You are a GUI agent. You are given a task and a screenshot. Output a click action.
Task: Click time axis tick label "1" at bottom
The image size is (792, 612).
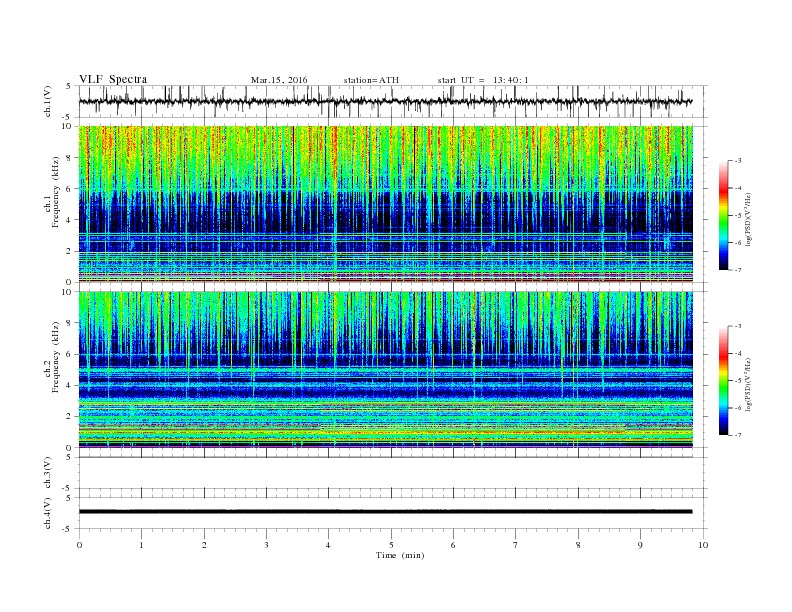tap(141, 545)
